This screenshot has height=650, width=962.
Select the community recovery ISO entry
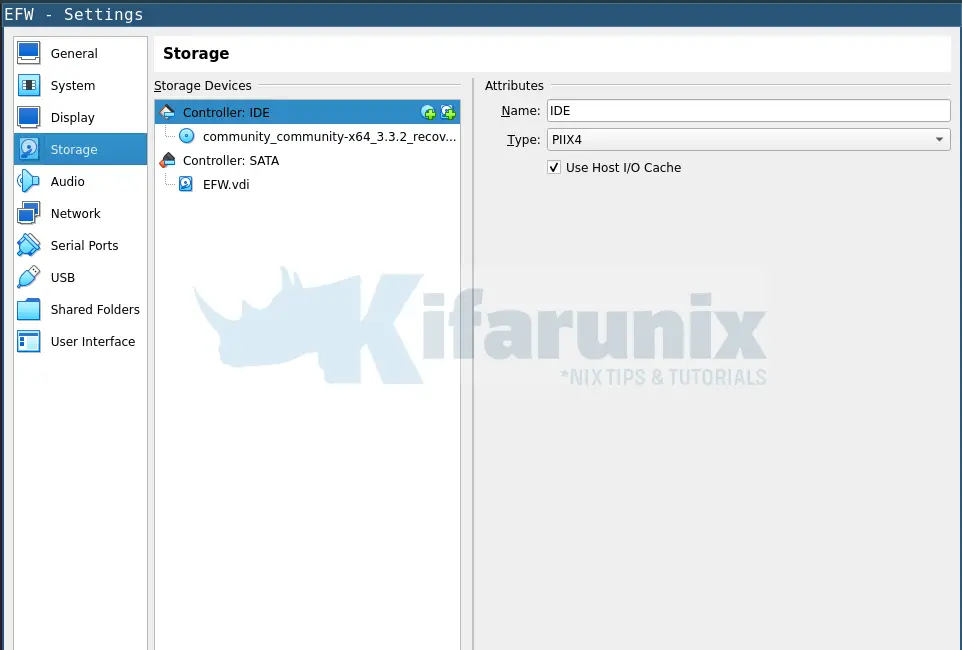click(307, 136)
